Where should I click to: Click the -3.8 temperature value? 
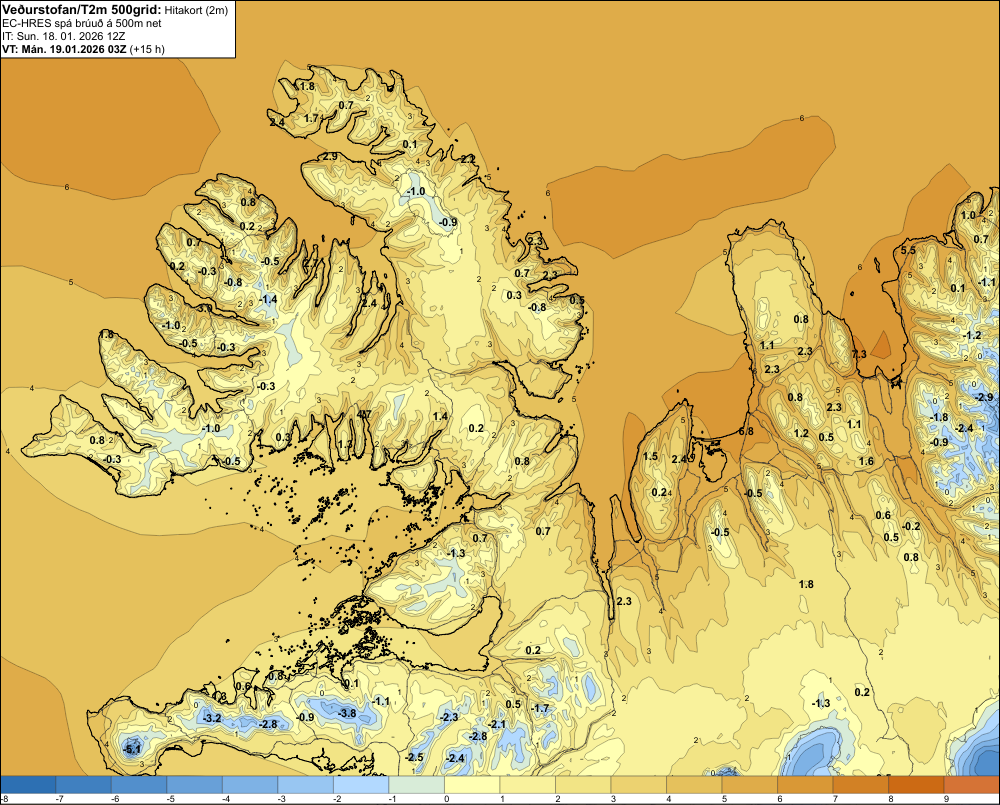coord(347,713)
